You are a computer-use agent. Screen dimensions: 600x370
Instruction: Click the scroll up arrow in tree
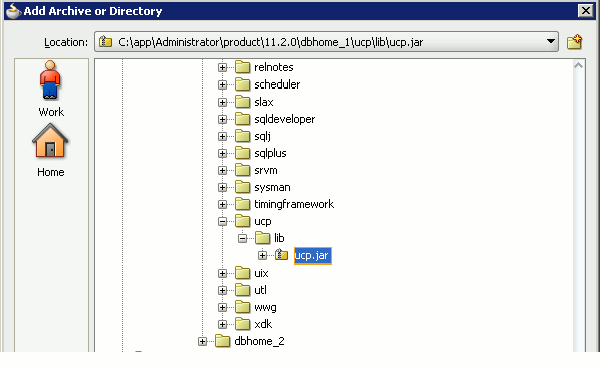pos(579,65)
